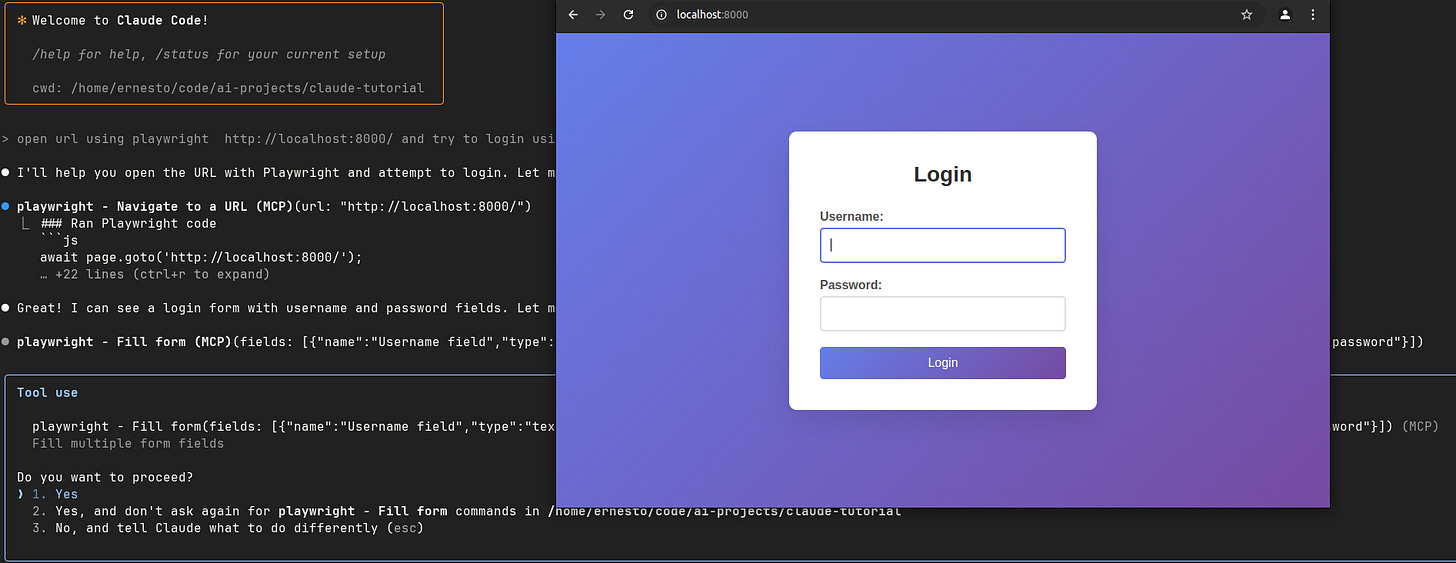The height and width of the screenshot is (563, 1456).
Task: Focus the Username input field
Action: coord(943,245)
